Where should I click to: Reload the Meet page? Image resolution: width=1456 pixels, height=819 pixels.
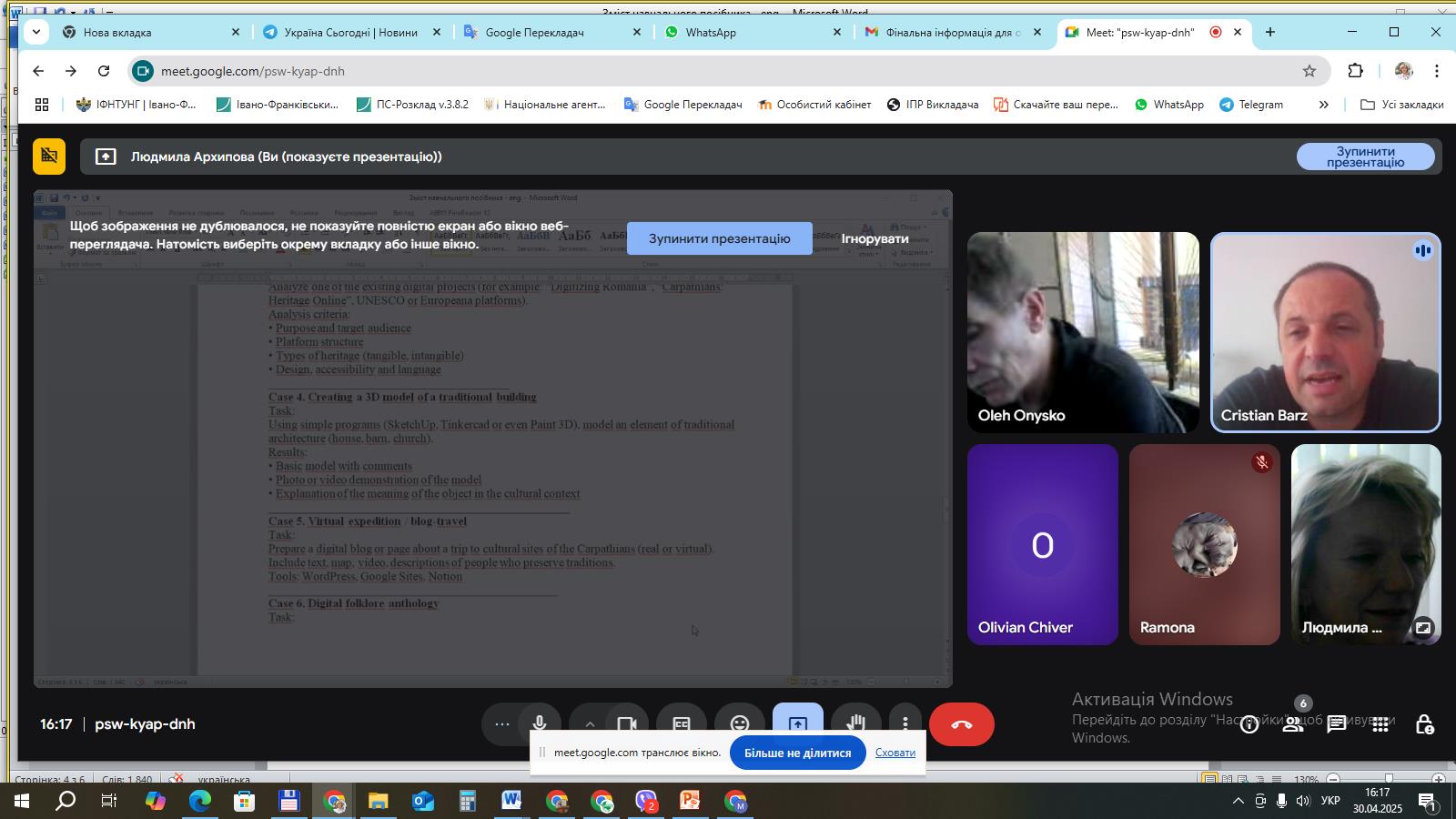click(104, 71)
